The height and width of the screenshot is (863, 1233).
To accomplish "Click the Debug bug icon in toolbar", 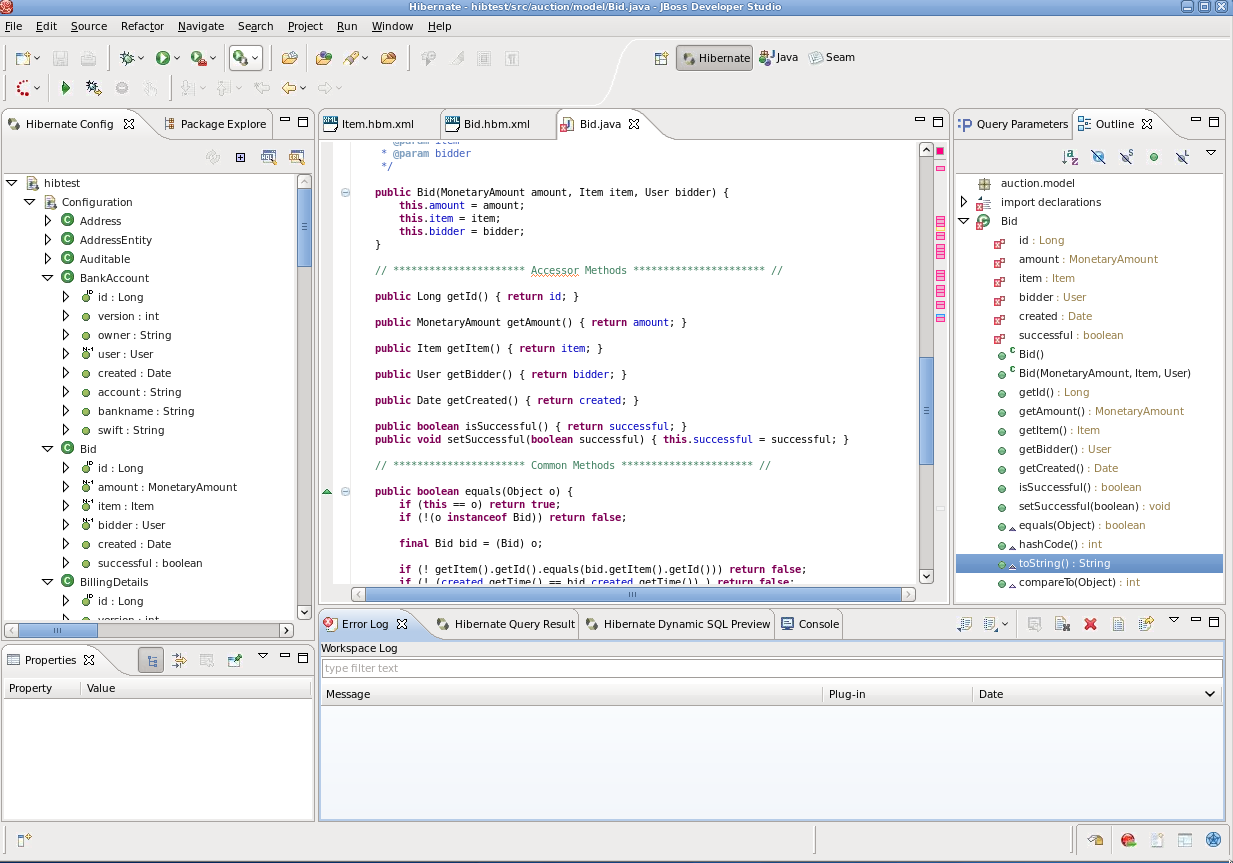I will pos(127,59).
